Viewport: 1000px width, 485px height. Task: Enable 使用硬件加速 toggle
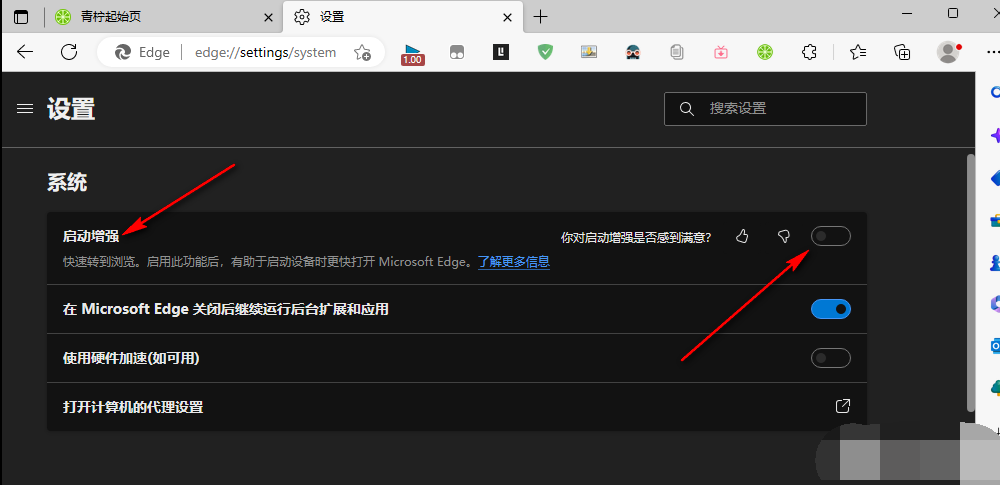[831, 358]
